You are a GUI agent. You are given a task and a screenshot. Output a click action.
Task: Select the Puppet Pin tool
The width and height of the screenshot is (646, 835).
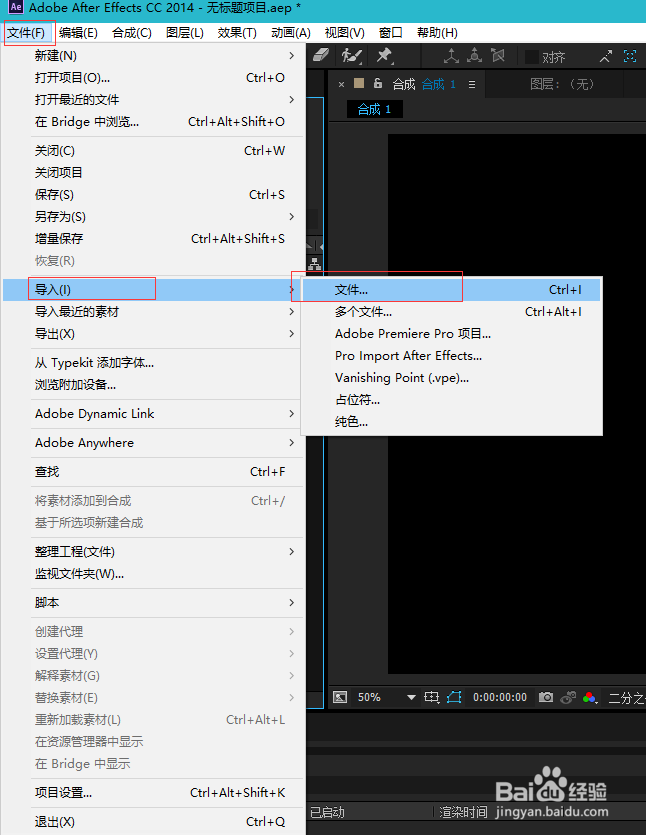point(384,55)
